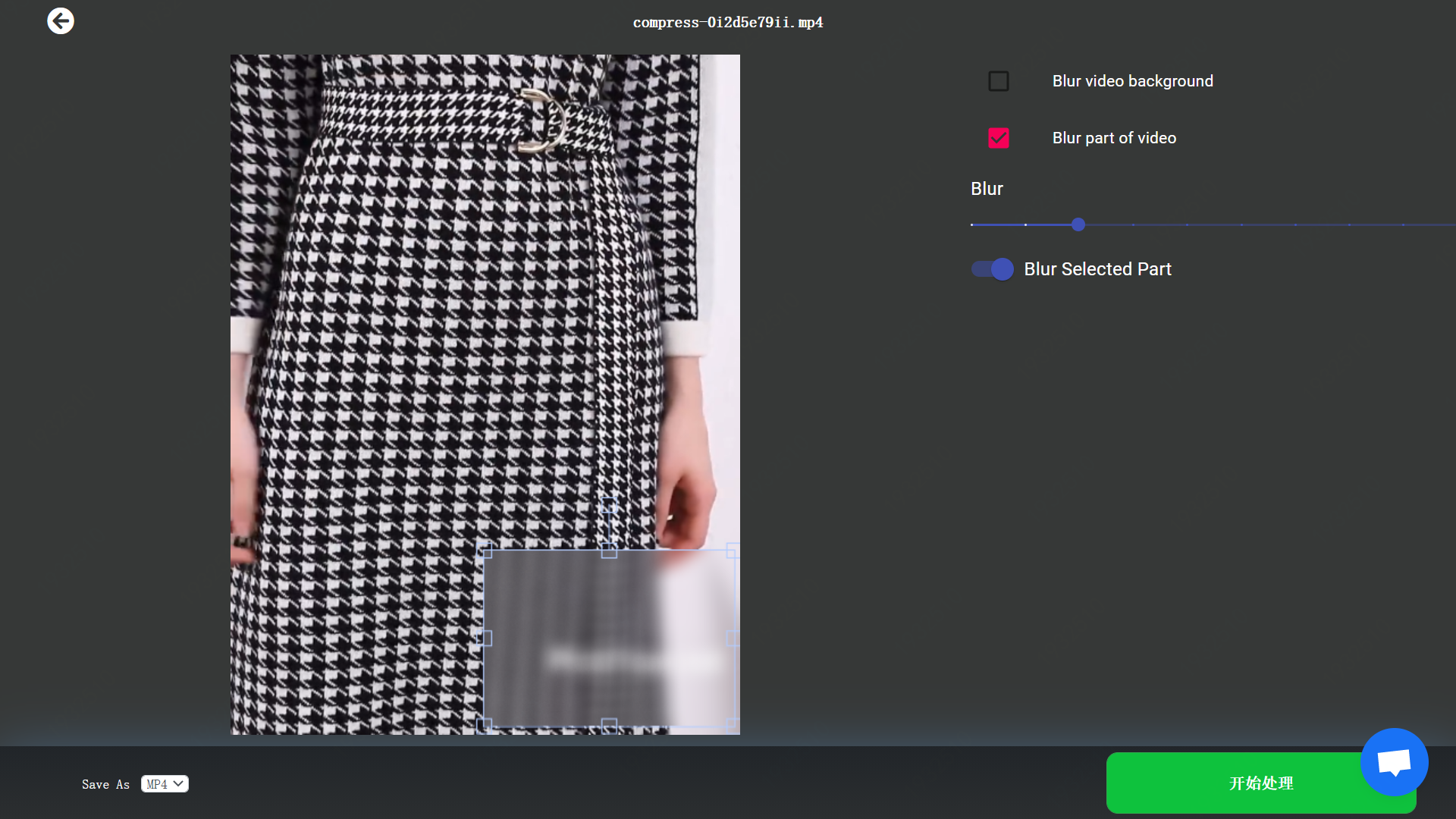Click the top-right handle of blur region
Screen dimensions: 1456x819
coord(733,551)
